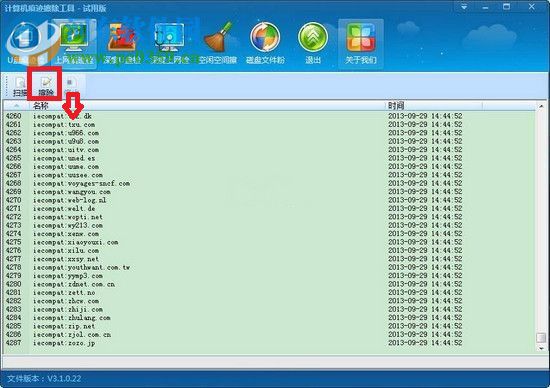This screenshot has height=388, width=550.
Task: Select row iecompat:zett.no
Action: (x=269, y=293)
